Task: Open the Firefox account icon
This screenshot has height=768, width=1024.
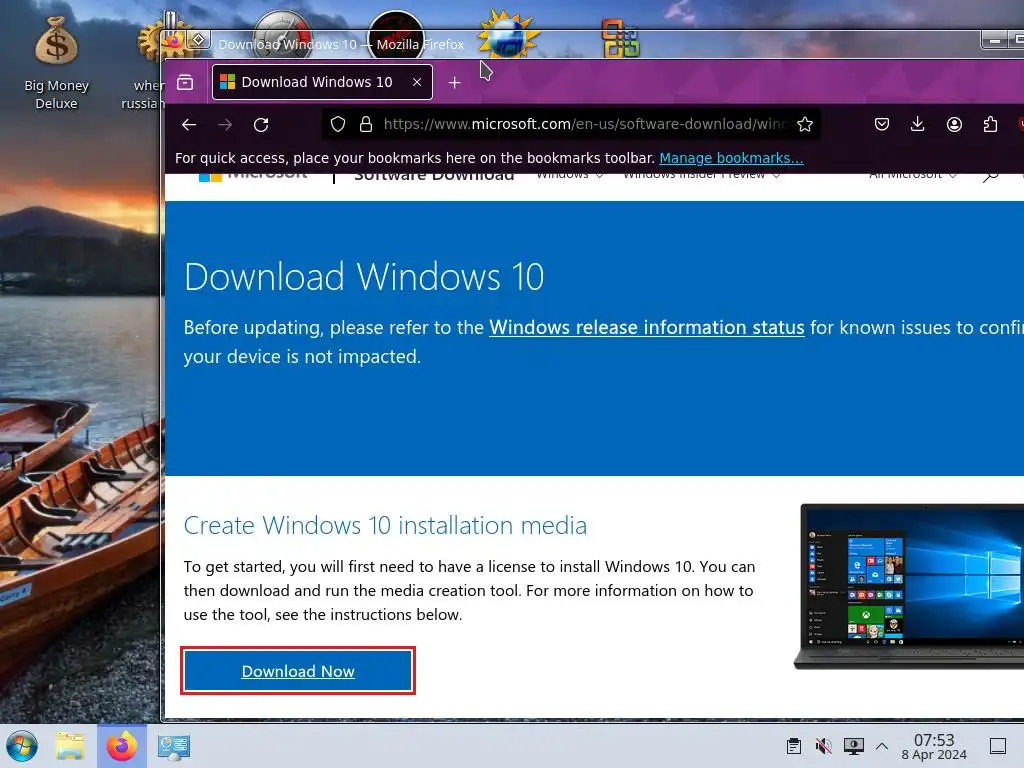Action: coord(954,124)
